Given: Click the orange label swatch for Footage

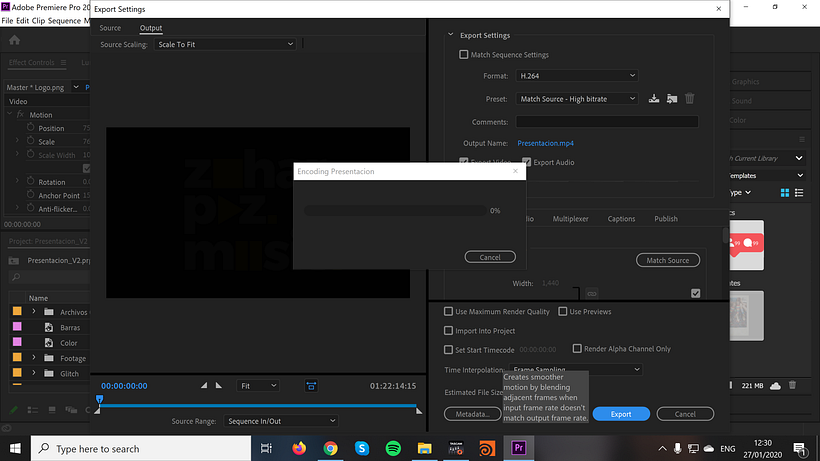Looking at the screenshot, I should [x=17, y=358].
